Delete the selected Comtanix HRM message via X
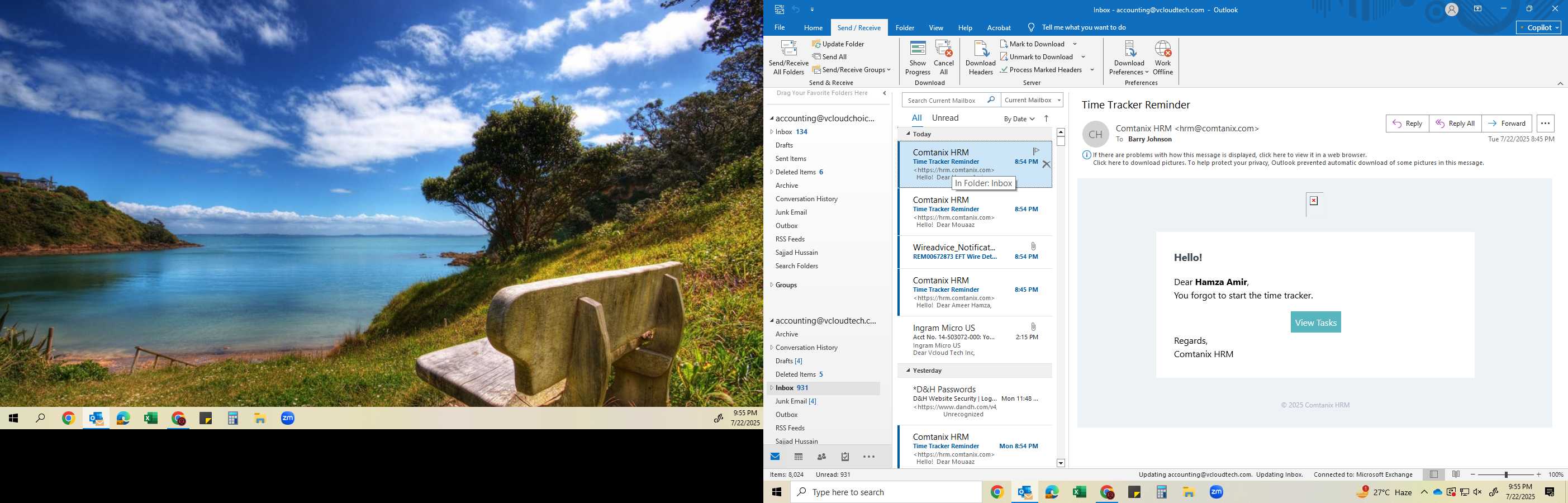 pos(1046,164)
